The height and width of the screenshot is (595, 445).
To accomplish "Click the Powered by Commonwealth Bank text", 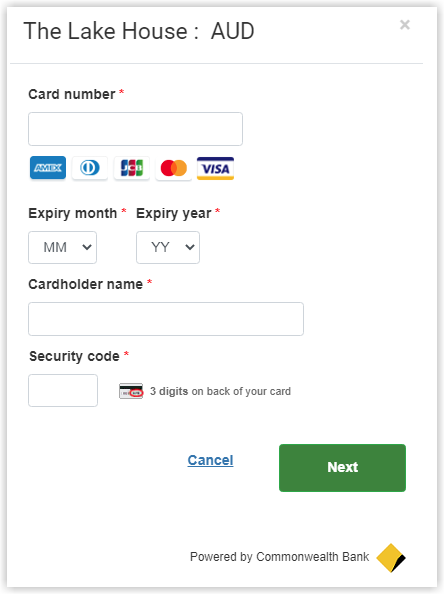I will [280, 557].
